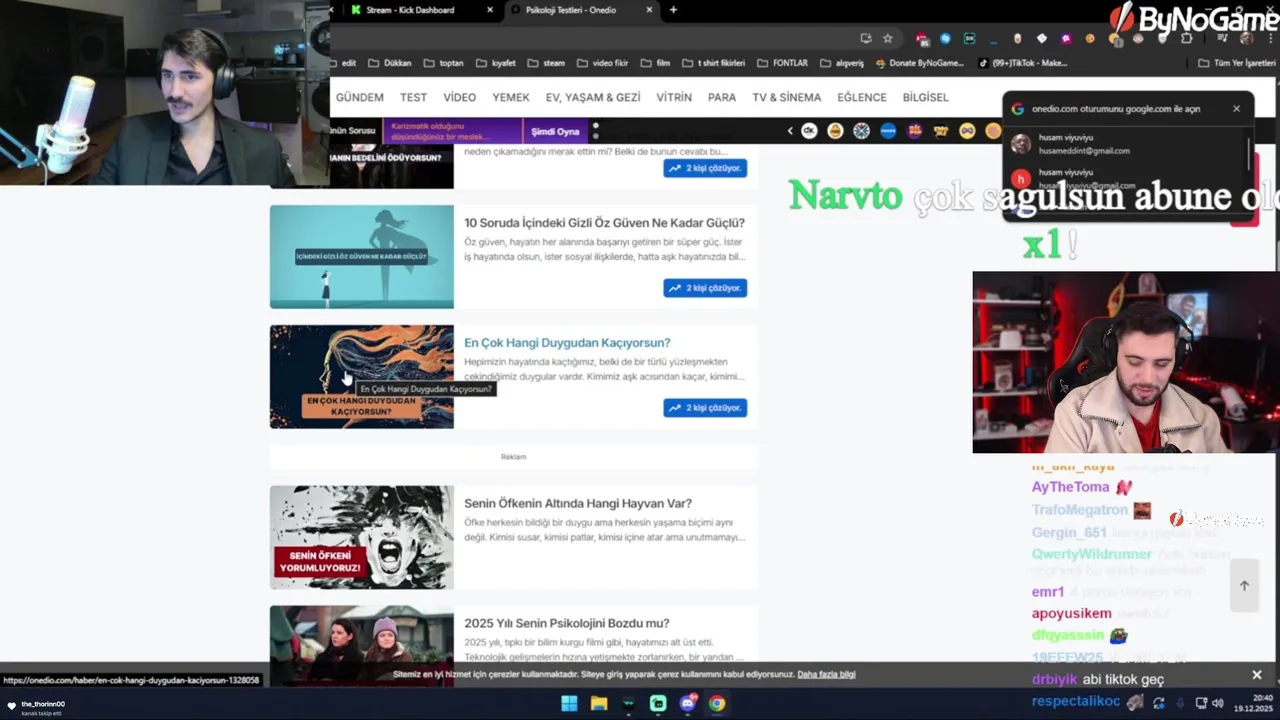Viewport: 1280px width, 720px height.
Task: Click the Şimdi Oyna button
Action: [x=555, y=131]
